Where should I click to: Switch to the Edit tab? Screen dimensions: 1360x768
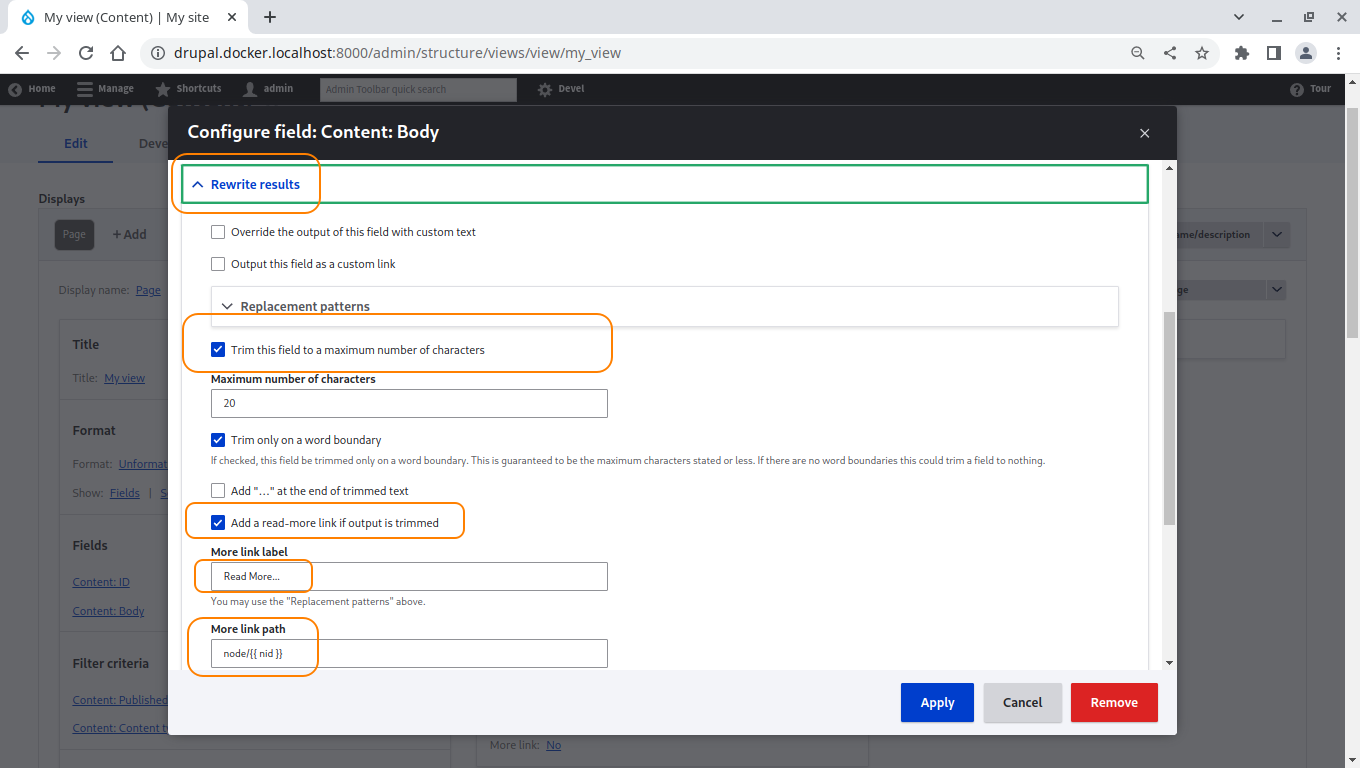75,143
